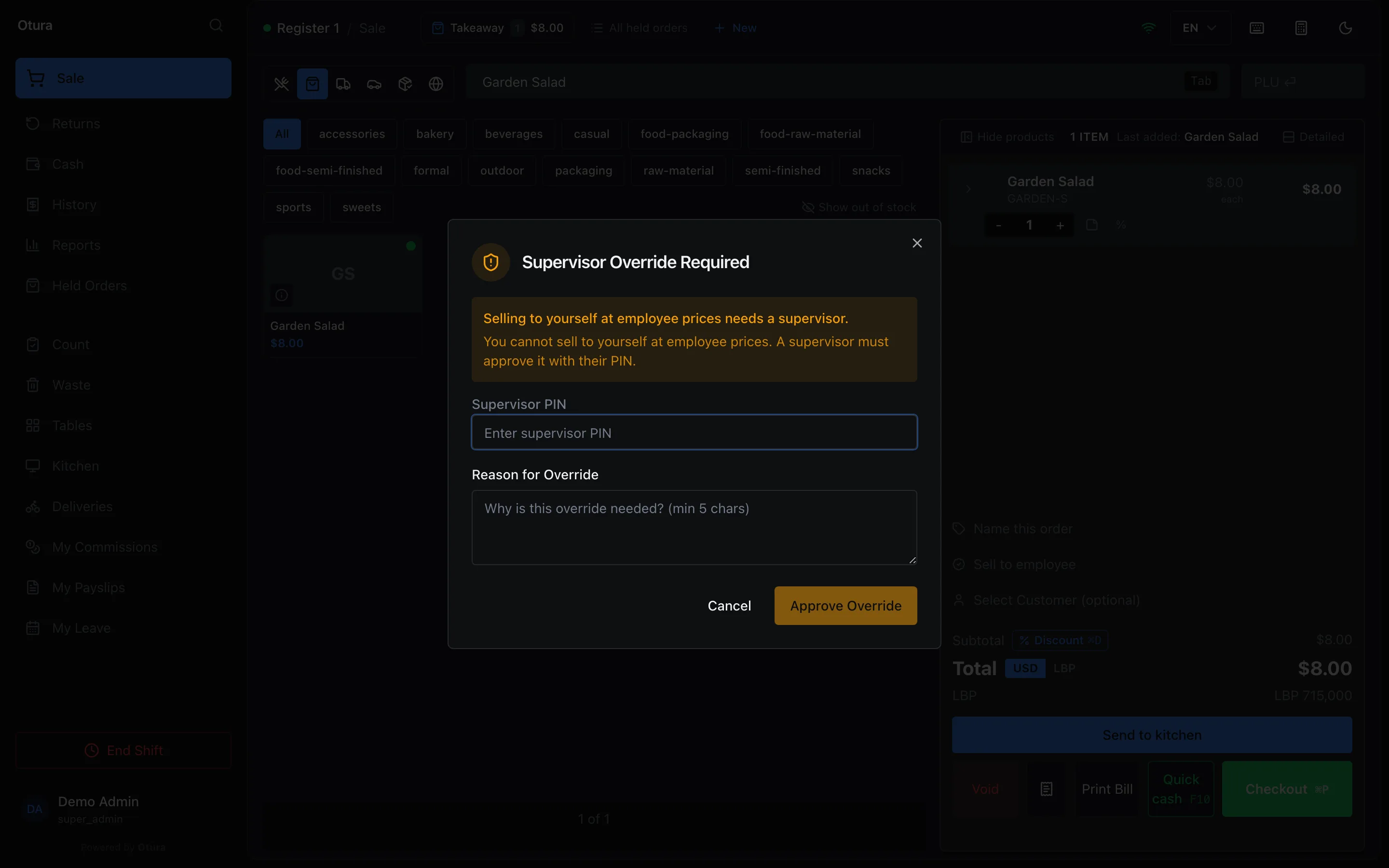Add note to Garden Salad line
This screenshot has width=1389, height=868.
click(1092, 225)
